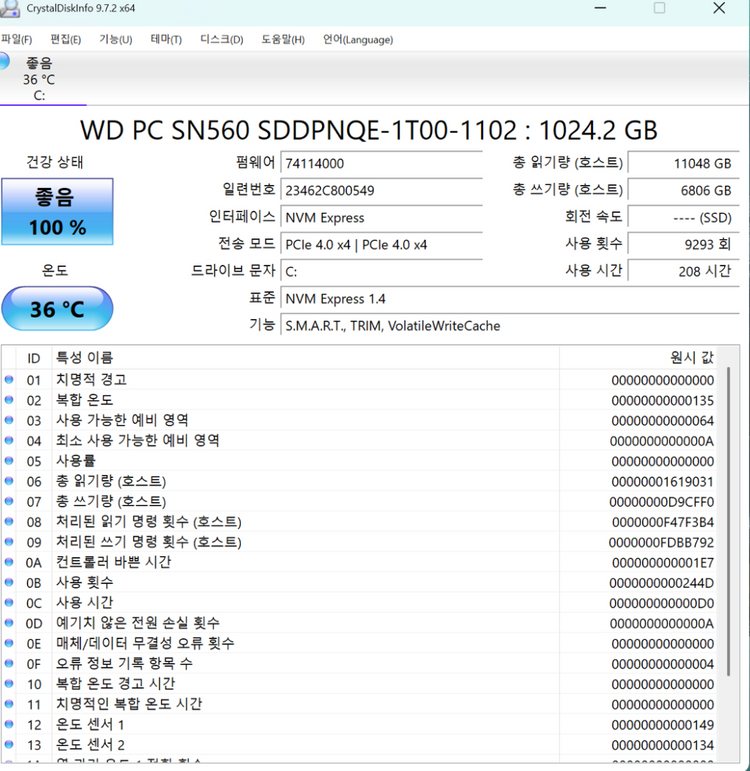Viewport: 750px width, 771px height.
Task: Click status dot for row 11 치명적인 복합 온도 시간
Action: 9,704
